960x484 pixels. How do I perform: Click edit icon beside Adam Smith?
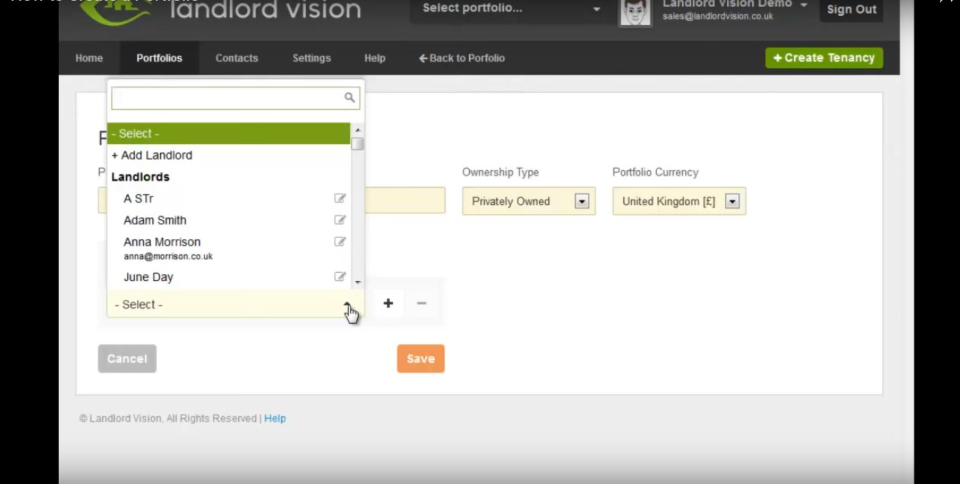coord(340,220)
